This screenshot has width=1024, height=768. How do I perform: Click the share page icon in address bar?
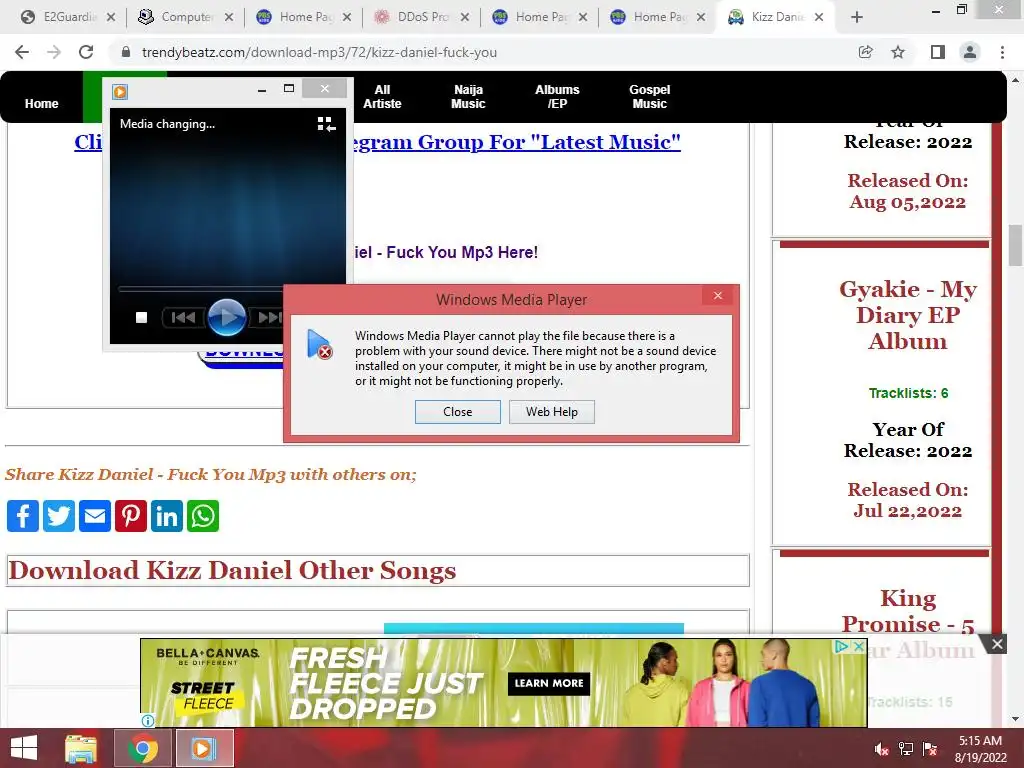865,52
